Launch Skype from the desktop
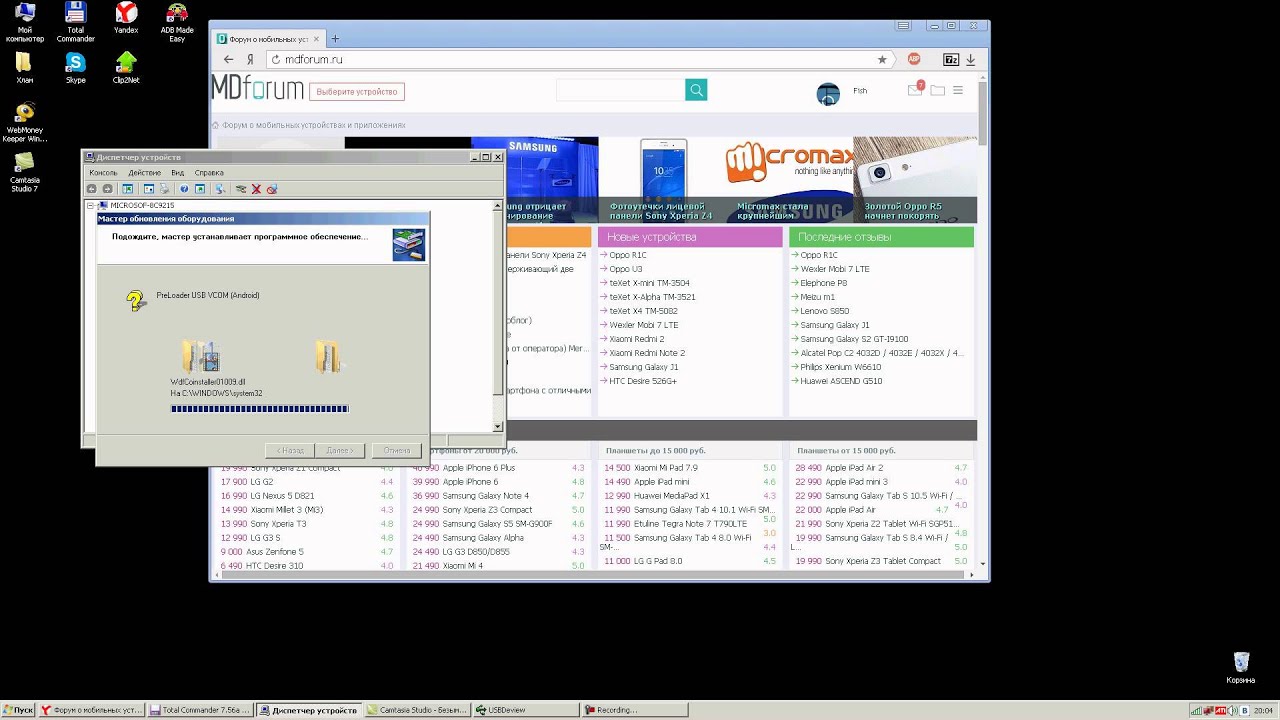This screenshot has height=720, width=1280. (75, 68)
